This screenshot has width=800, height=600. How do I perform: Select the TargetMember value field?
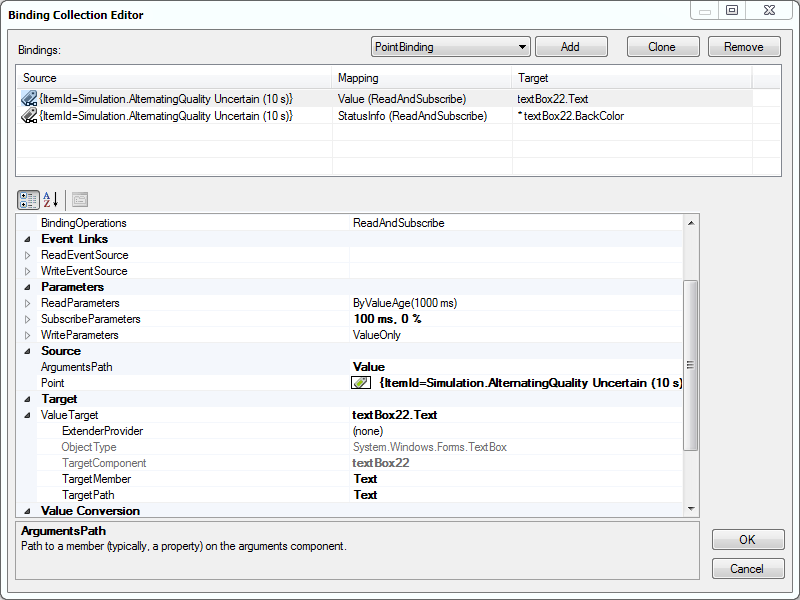[515, 479]
